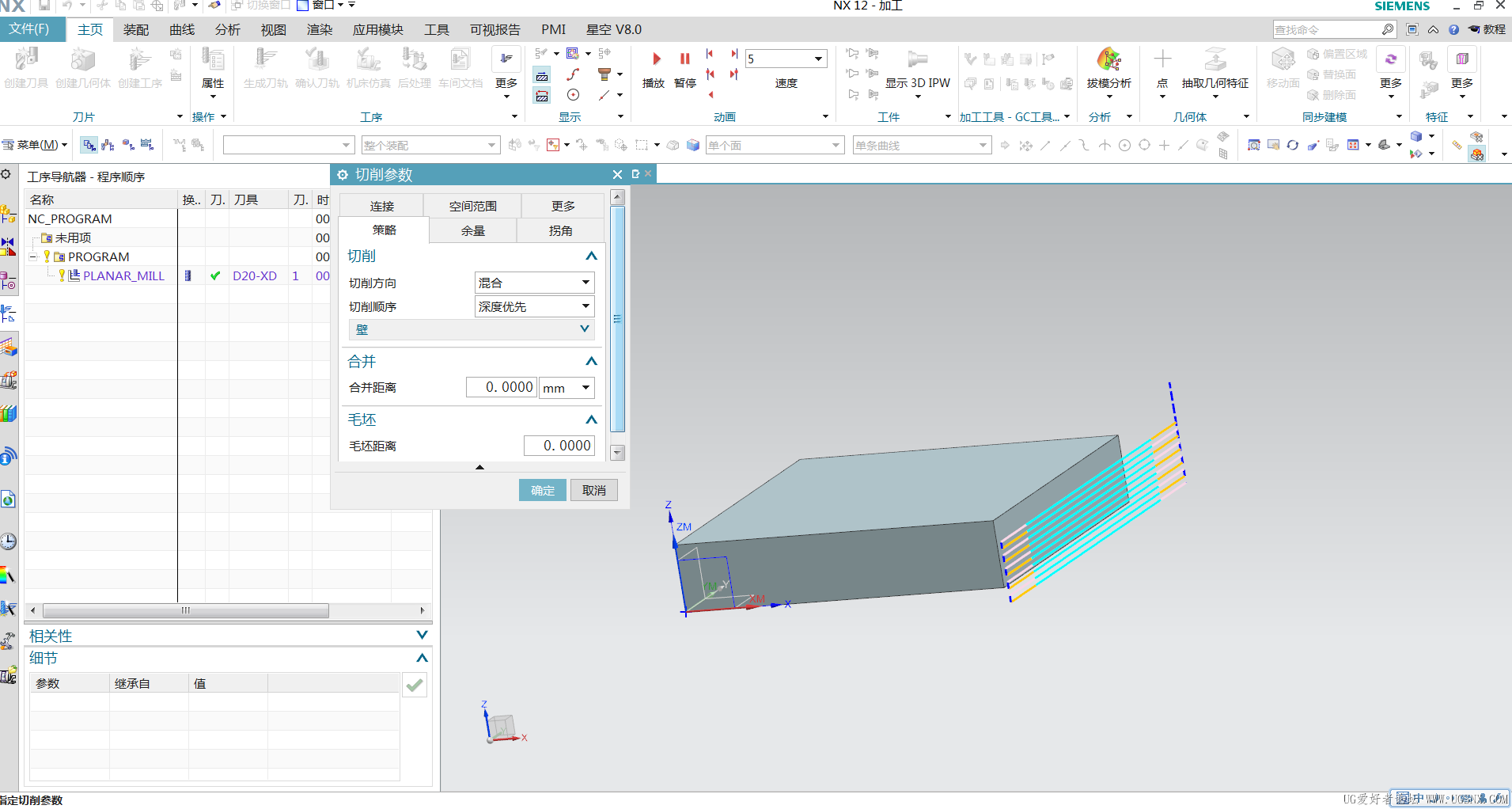Viewport: 1512px width, 809px height.
Task: Switch to the 空间范围 tab
Action: point(472,206)
